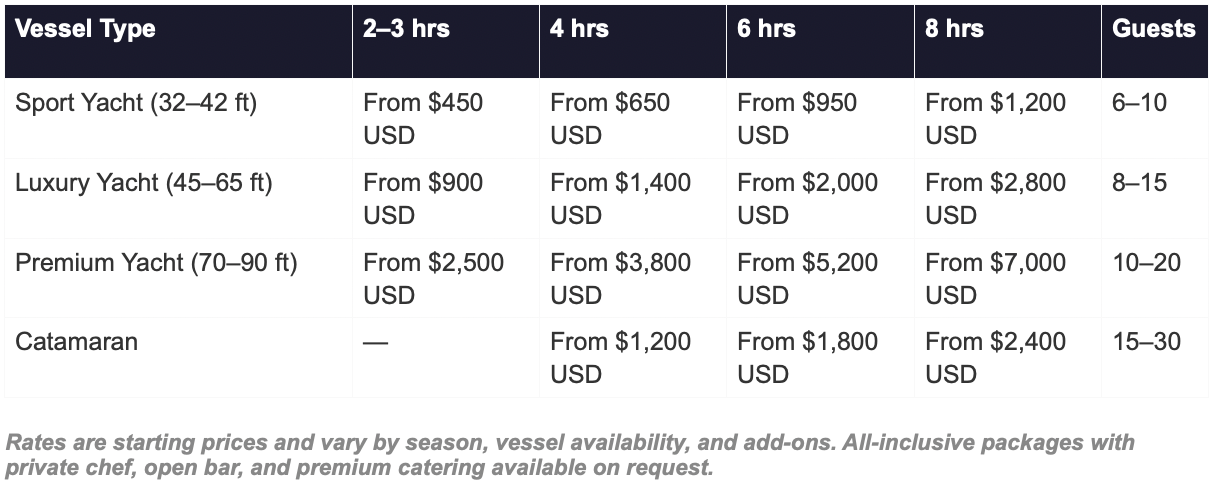Select the Luxury Yacht (45–65 ft) row label

coord(144,183)
